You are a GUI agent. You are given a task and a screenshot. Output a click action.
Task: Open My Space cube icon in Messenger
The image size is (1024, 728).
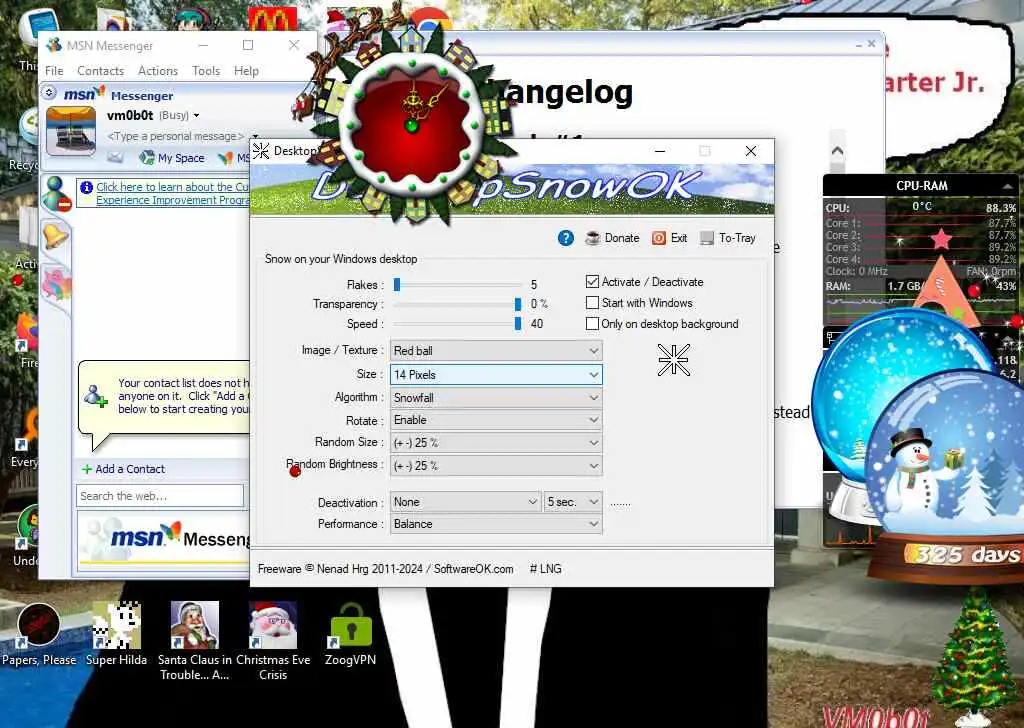click(x=147, y=157)
